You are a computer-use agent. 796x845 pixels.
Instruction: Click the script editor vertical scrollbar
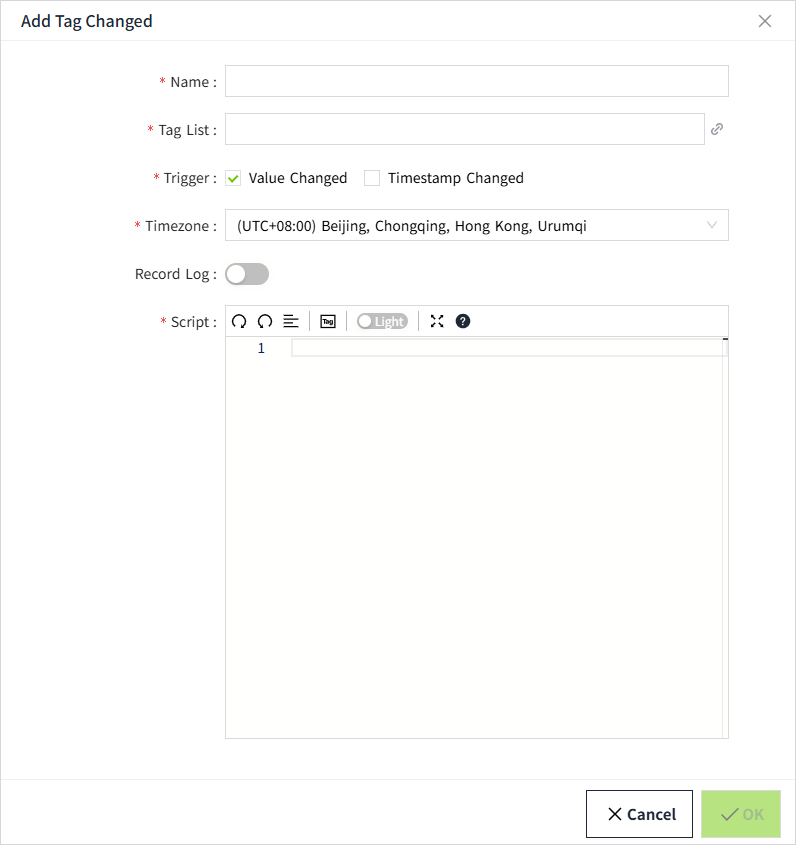(x=725, y=540)
